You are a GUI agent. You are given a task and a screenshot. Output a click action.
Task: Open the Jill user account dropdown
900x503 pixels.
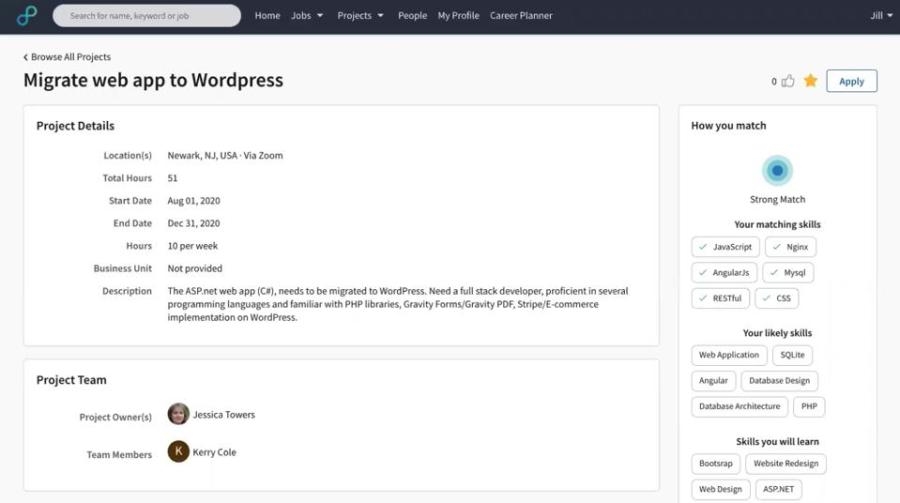881,16
